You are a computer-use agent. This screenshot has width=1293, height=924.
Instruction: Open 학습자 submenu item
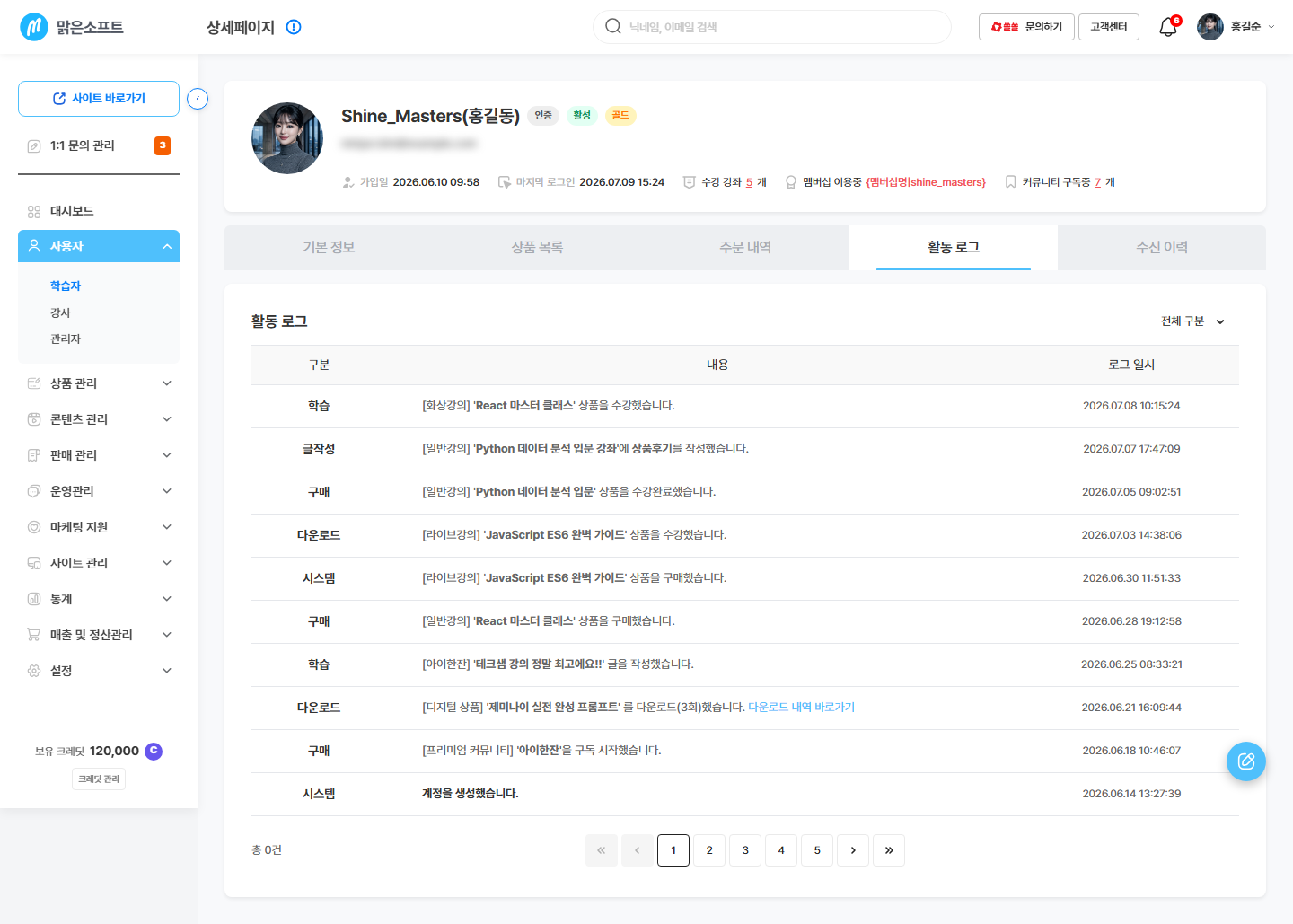pyautogui.click(x=66, y=286)
